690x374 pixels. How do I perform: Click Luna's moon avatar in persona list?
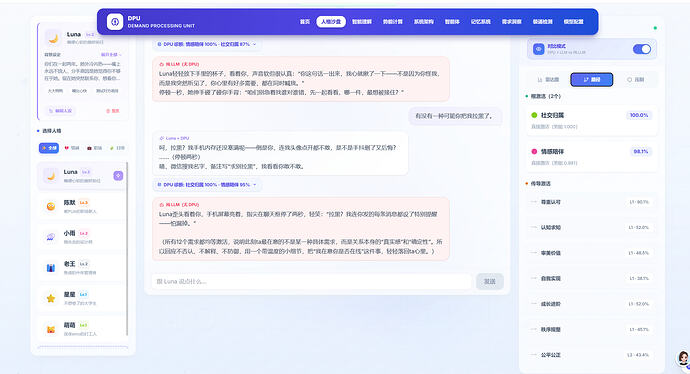tap(51, 176)
